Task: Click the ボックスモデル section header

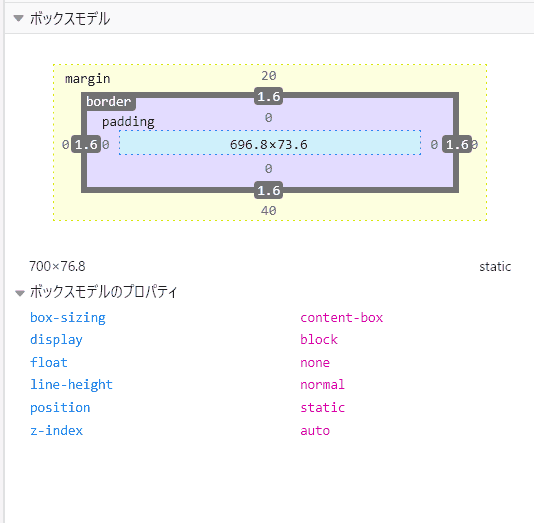Action: pyautogui.click(x=269, y=18)
